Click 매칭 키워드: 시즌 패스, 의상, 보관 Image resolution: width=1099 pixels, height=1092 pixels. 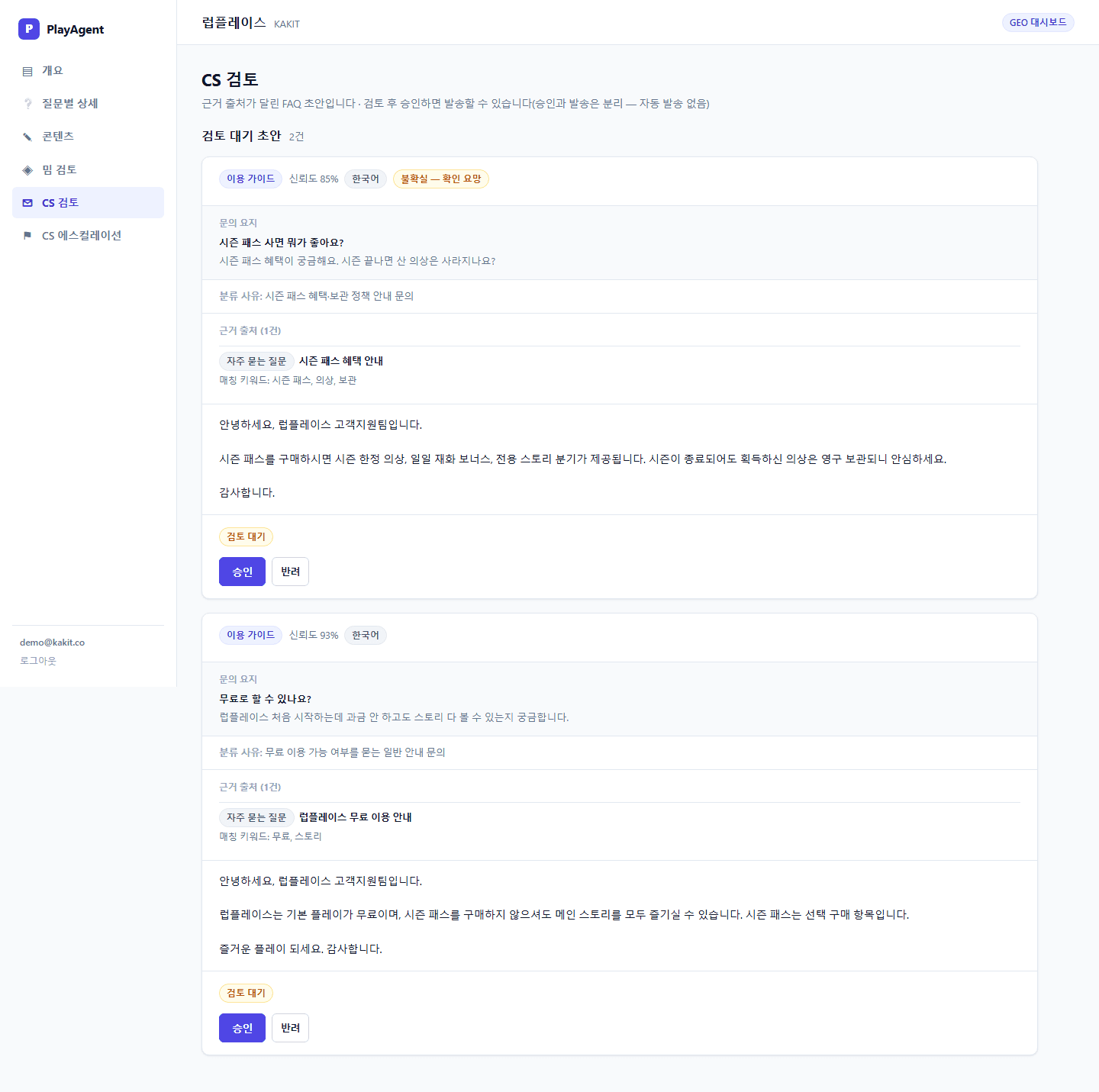(288, 380)
